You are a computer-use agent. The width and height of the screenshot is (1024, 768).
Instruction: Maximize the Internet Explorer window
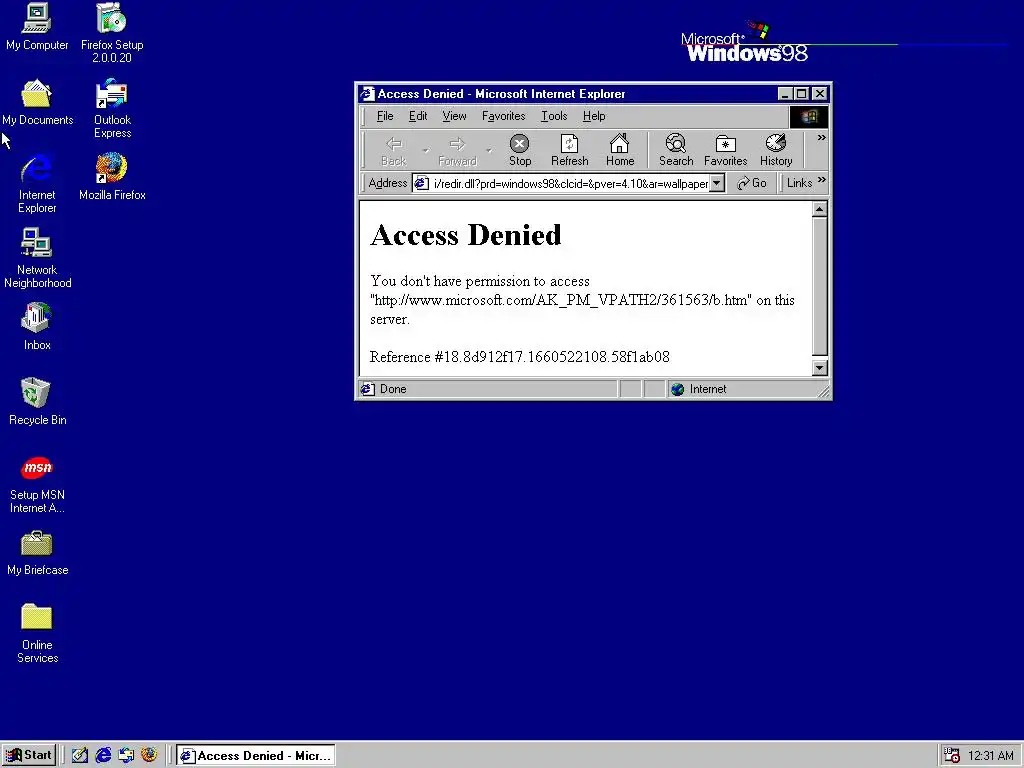click(801, 94)
